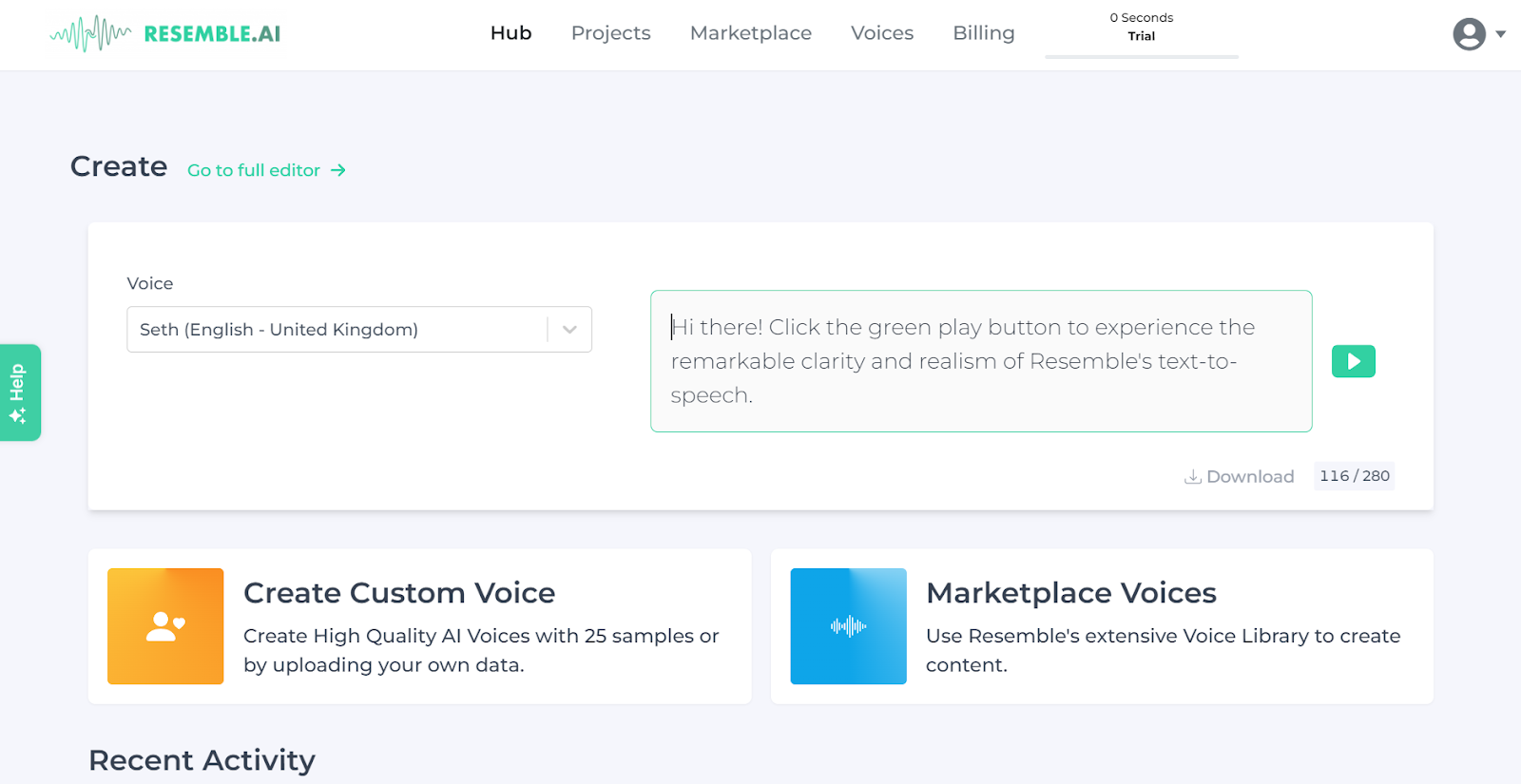Click the Create section heading

click(x=119, y=166)
